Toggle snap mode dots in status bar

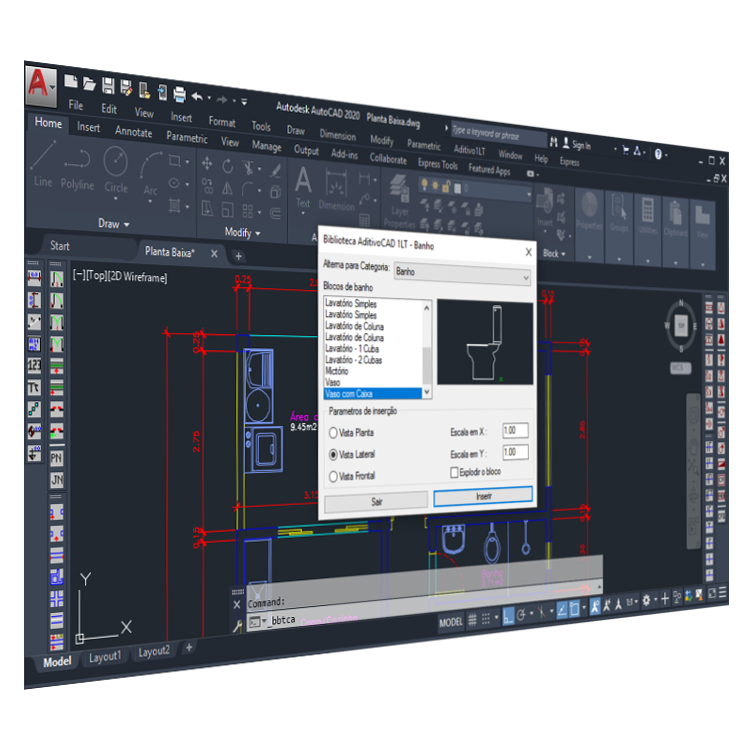tap(486, 618)
